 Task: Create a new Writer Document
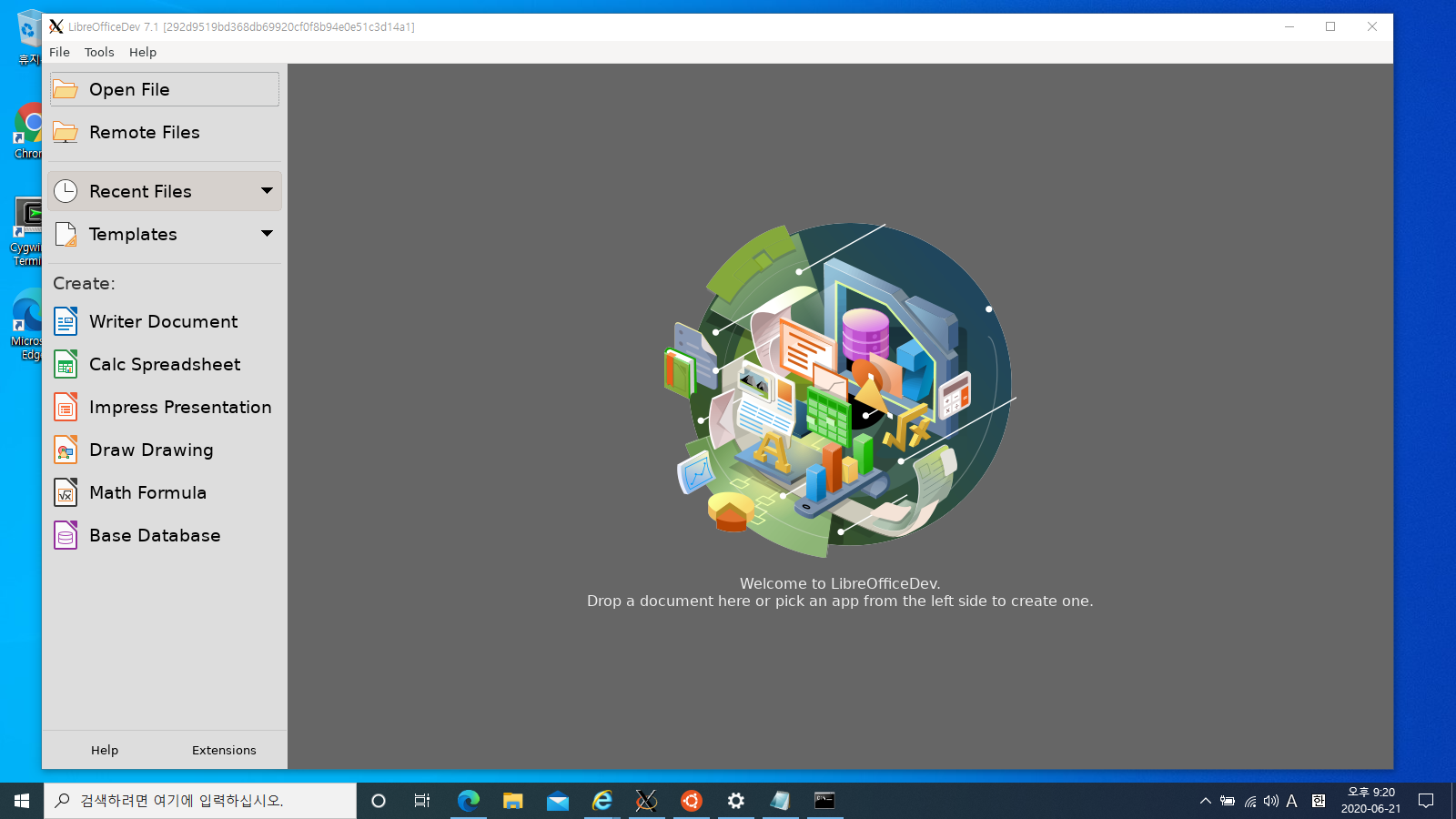point(164,321)
